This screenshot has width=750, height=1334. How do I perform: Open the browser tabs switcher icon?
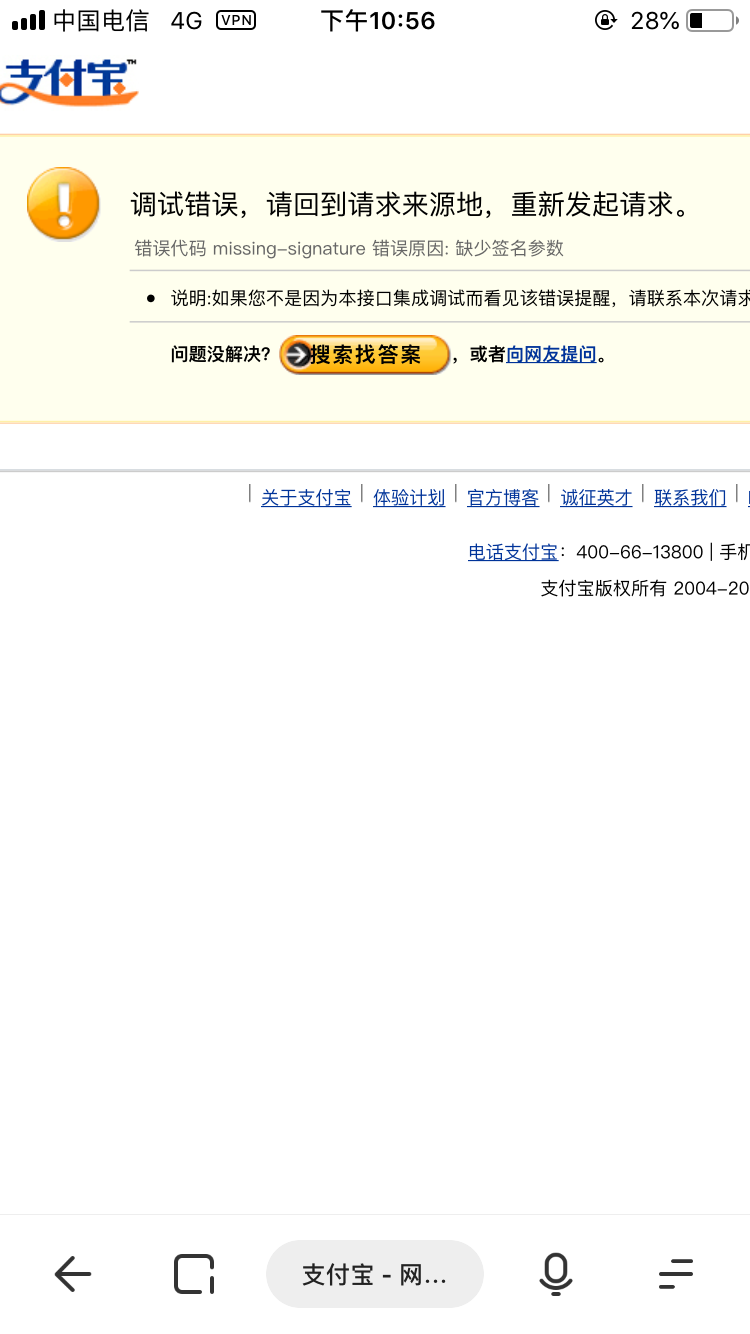pos(194,1274)
